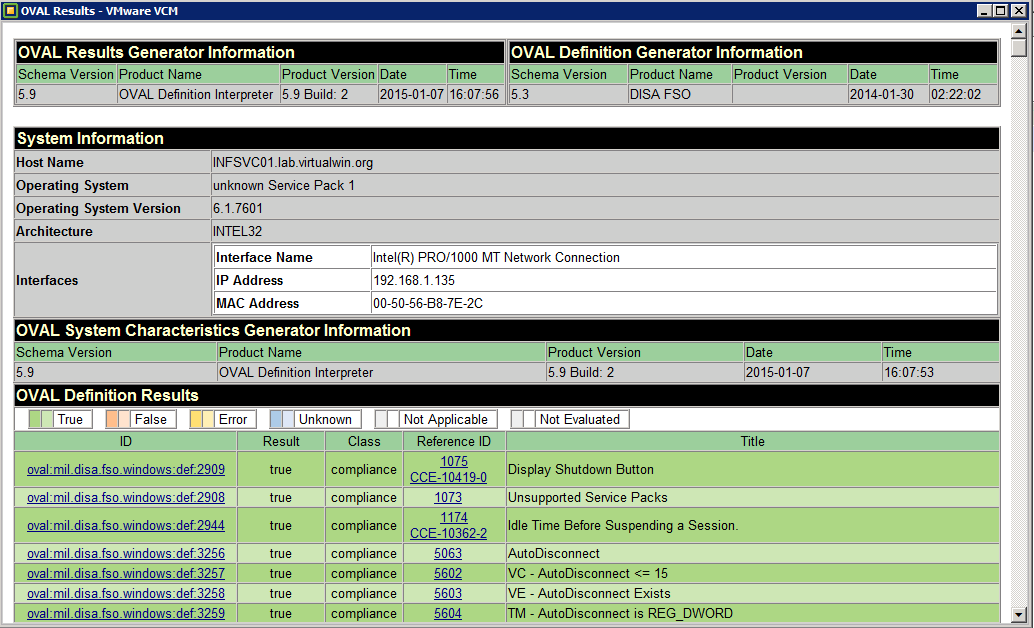
Task: Click the green True legend swatch
Action: pos(41,419)
